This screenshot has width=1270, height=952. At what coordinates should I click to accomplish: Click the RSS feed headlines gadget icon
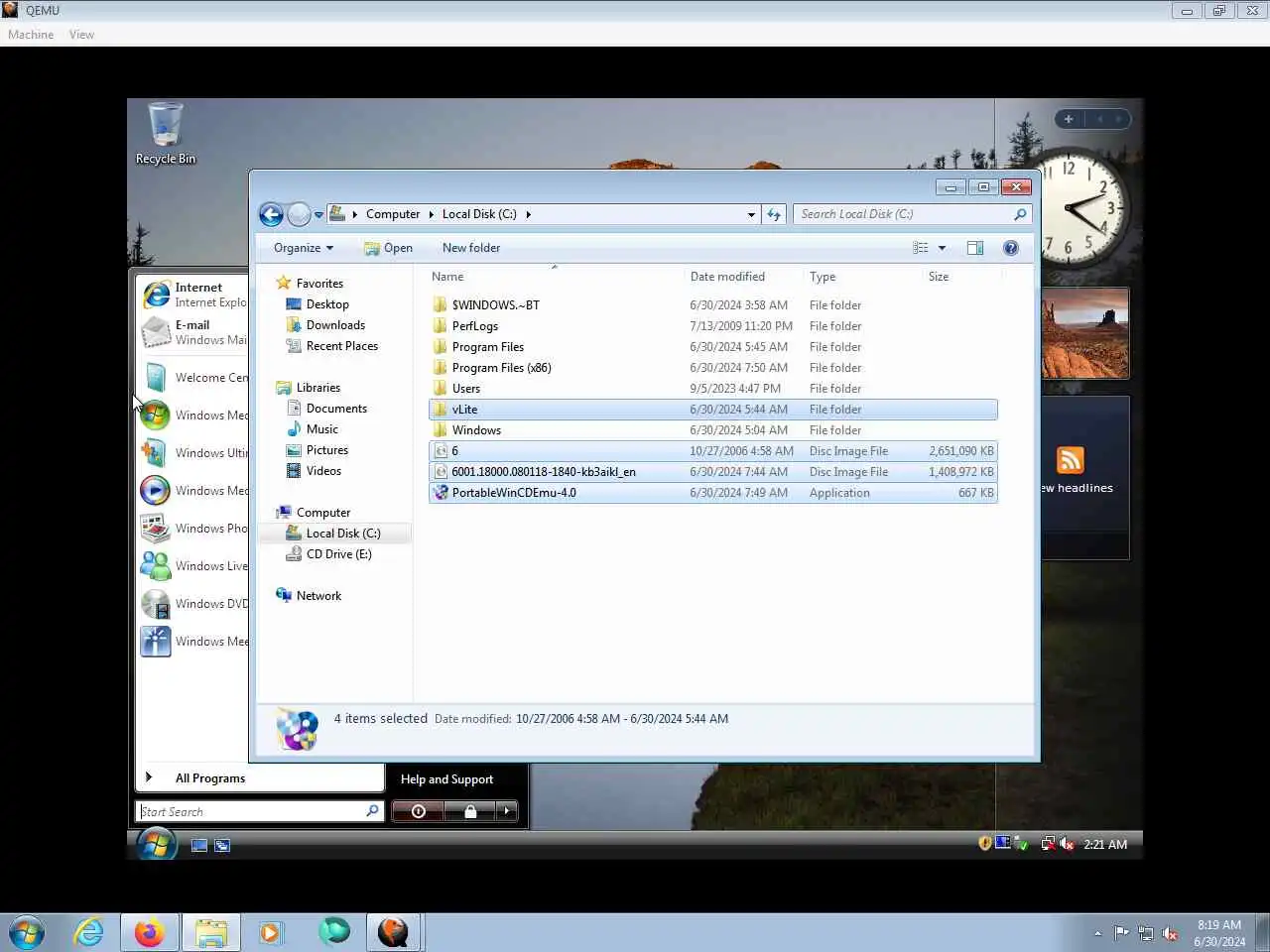click(x=1071, y=460)
